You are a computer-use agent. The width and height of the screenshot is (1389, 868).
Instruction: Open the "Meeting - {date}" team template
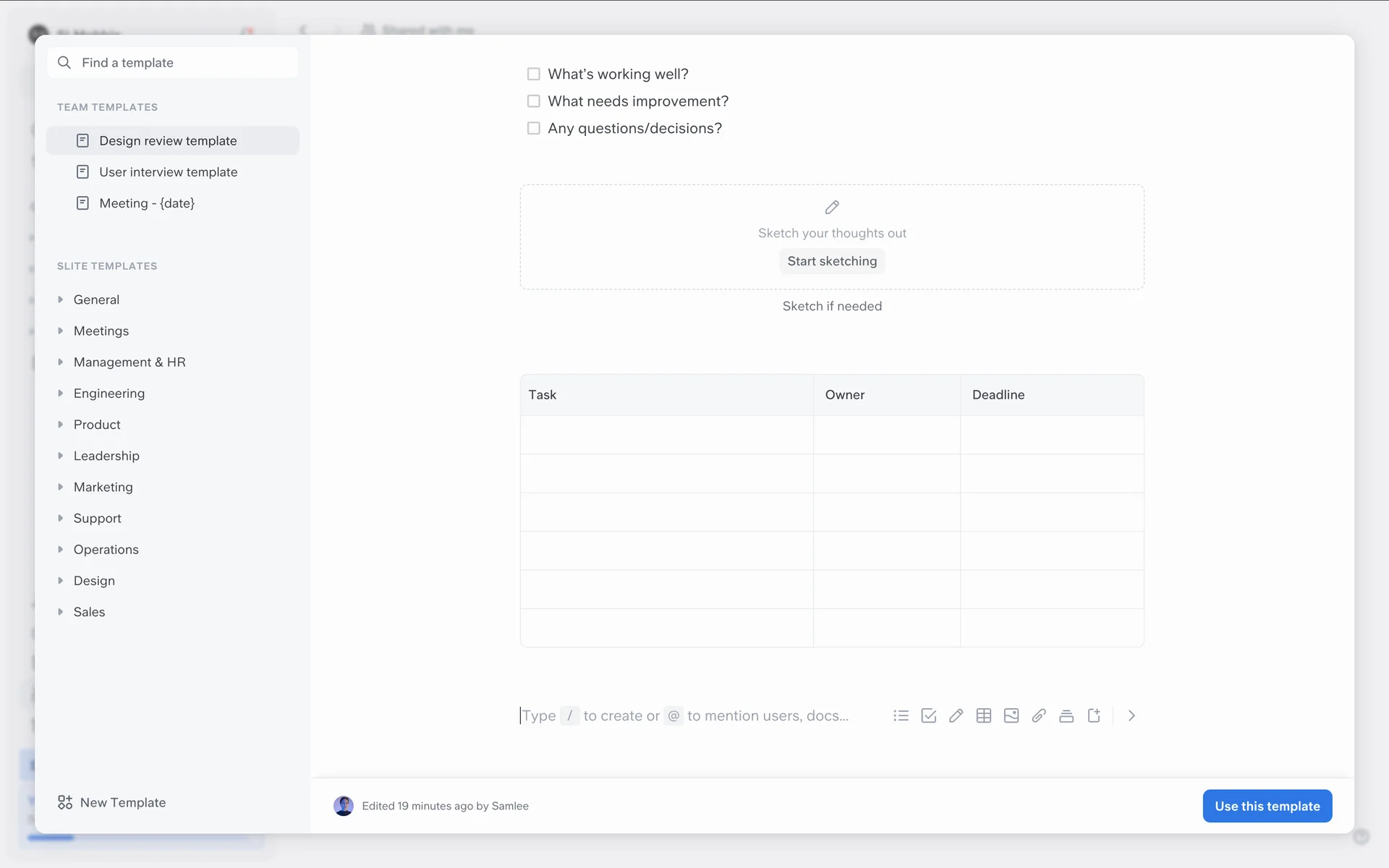146,203
